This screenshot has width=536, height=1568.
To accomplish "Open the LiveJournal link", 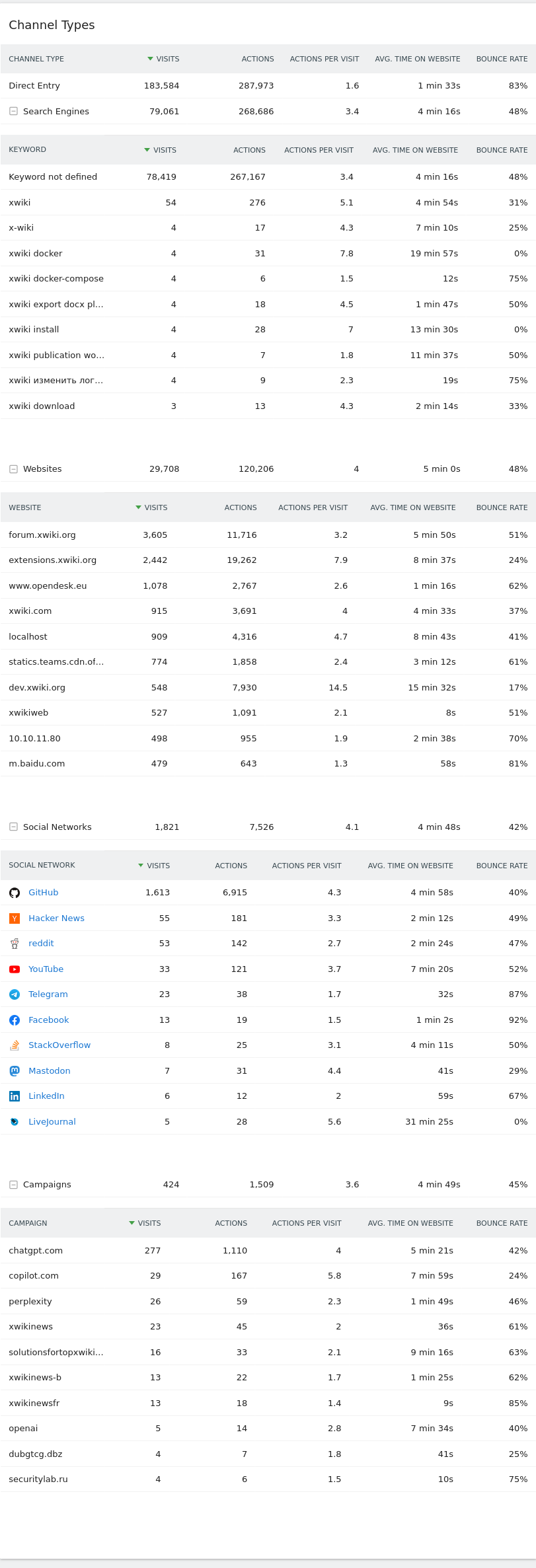I will [52, 1122].
